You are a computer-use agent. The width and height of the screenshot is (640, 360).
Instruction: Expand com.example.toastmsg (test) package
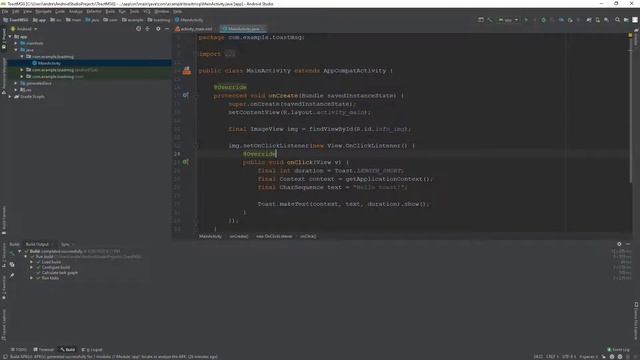(22, 76)
